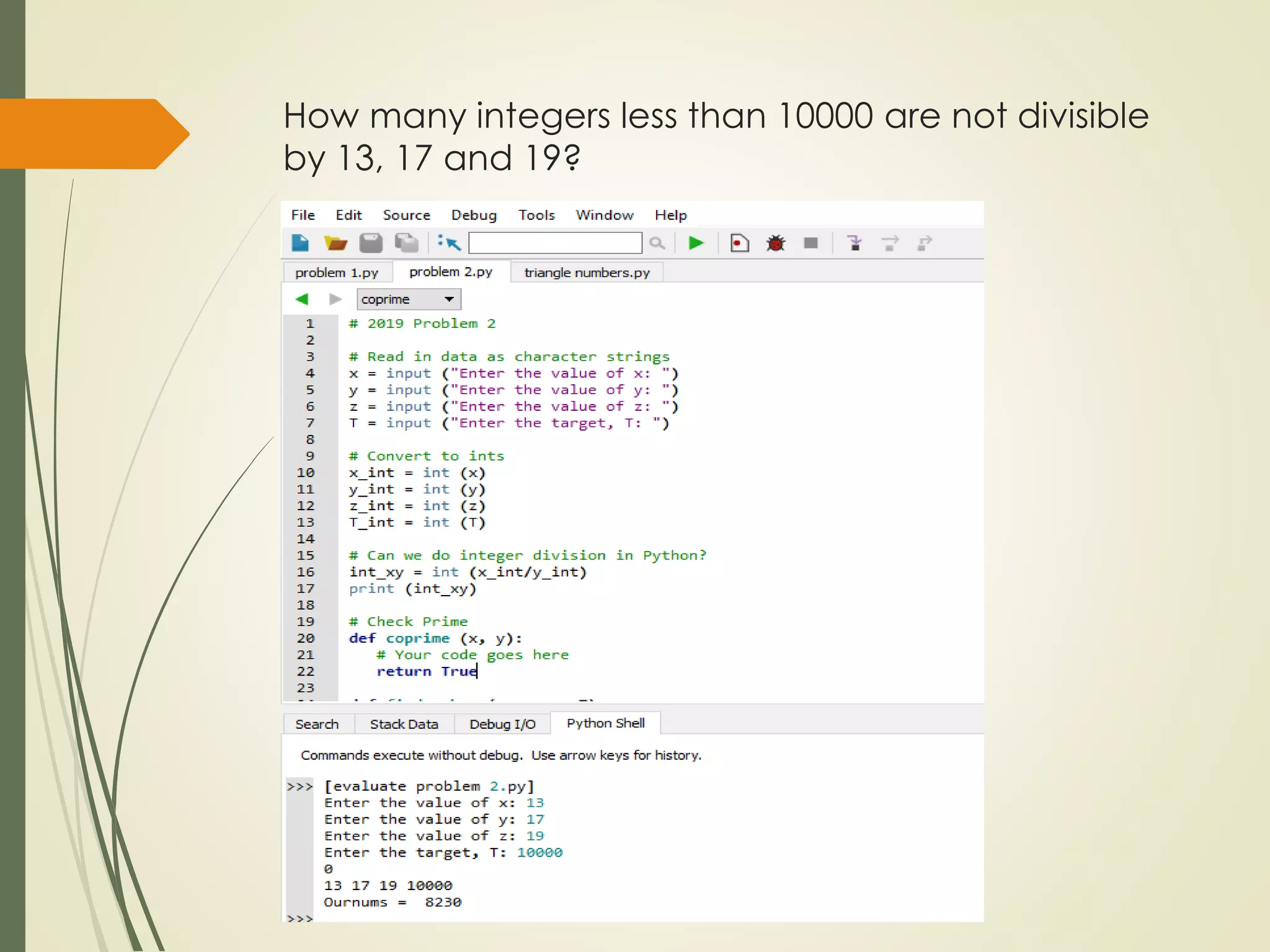The image size is (1270, 952).
Task: Click the search magnifier icon
Action: [x=657, y=243]
